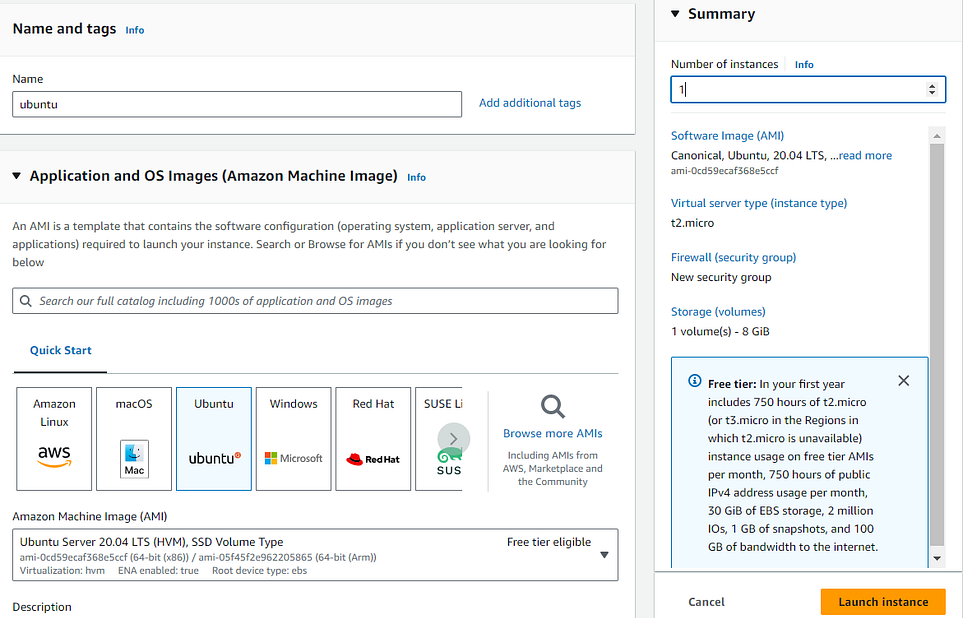This screenshot has width=963, height=618.
Task: Select the macOS AMI card
Action: (x=134, y=439)
